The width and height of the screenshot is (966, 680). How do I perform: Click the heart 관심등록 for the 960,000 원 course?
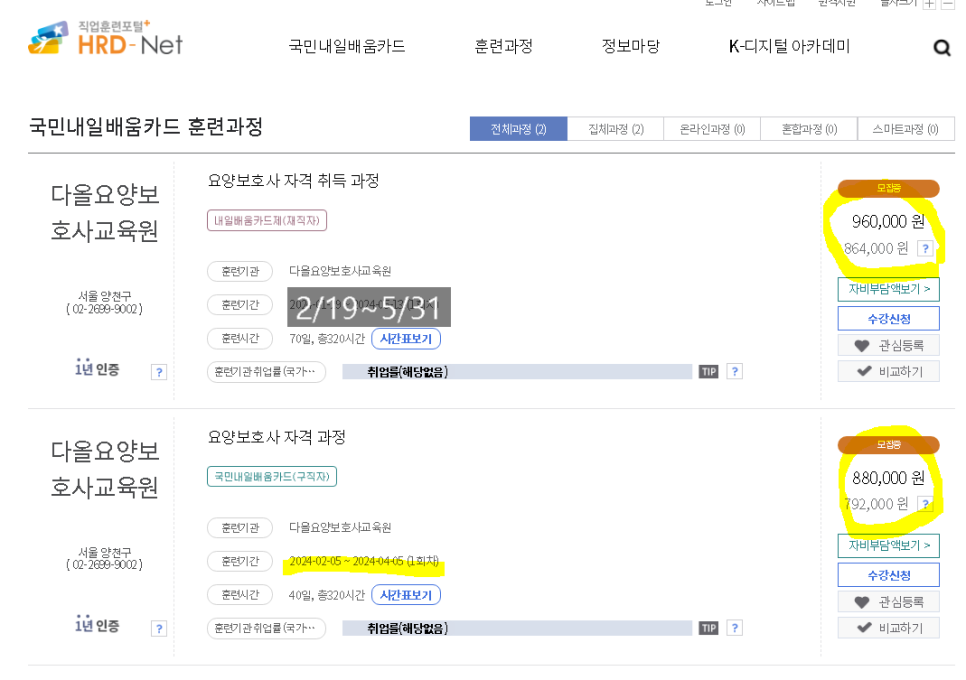[888, 346]
